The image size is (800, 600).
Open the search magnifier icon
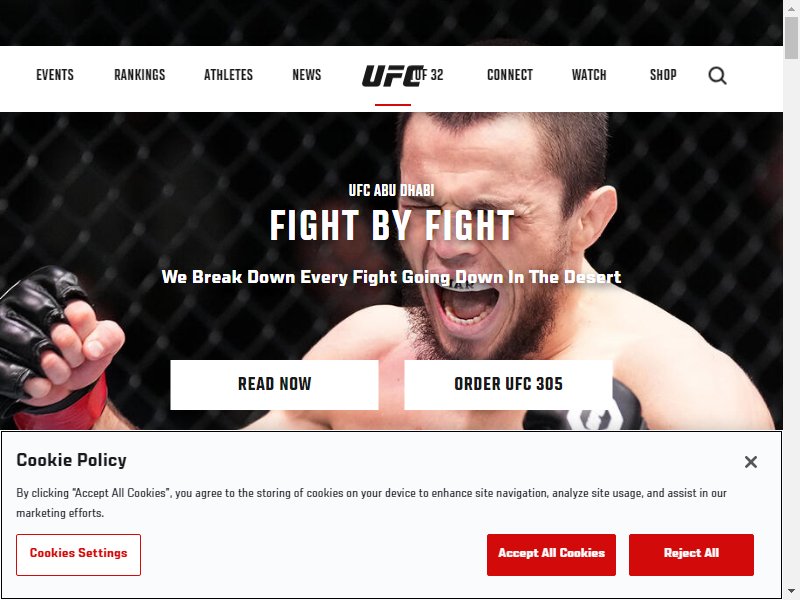coord(717,76)
